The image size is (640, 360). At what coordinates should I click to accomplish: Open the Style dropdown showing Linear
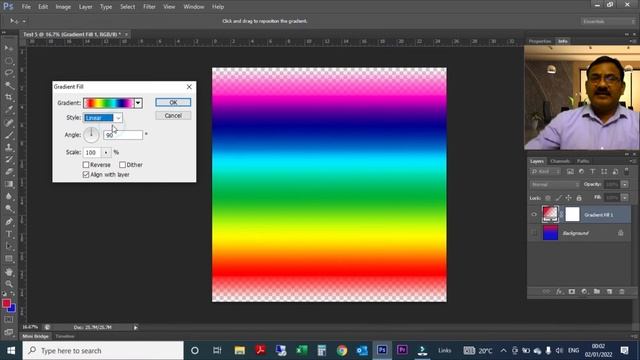coord(103,118)
